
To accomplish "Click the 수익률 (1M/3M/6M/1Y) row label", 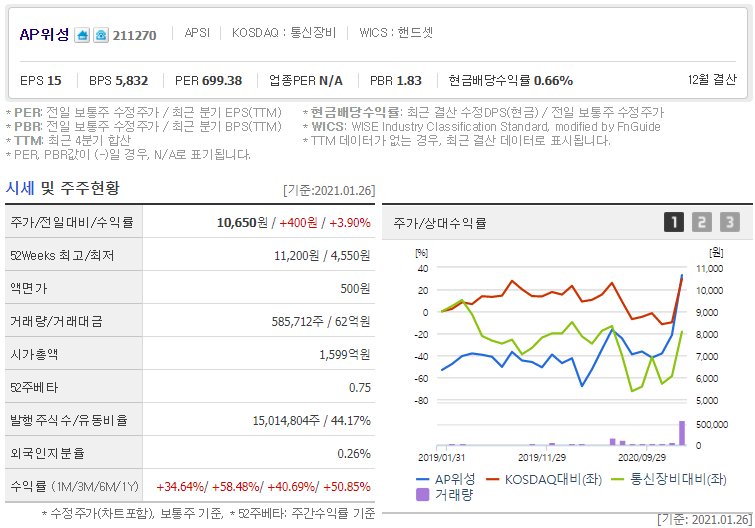I will 74,487.
